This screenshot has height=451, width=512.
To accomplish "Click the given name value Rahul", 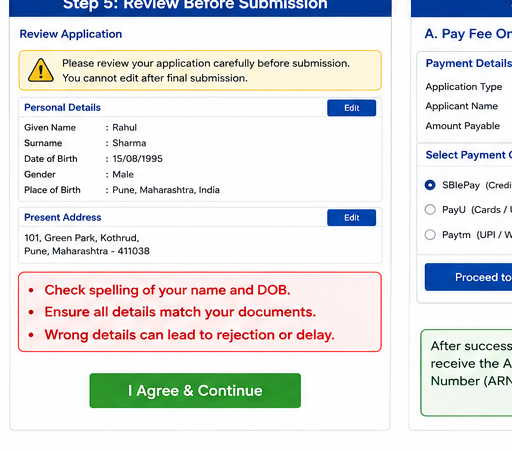I will (124, 127).
